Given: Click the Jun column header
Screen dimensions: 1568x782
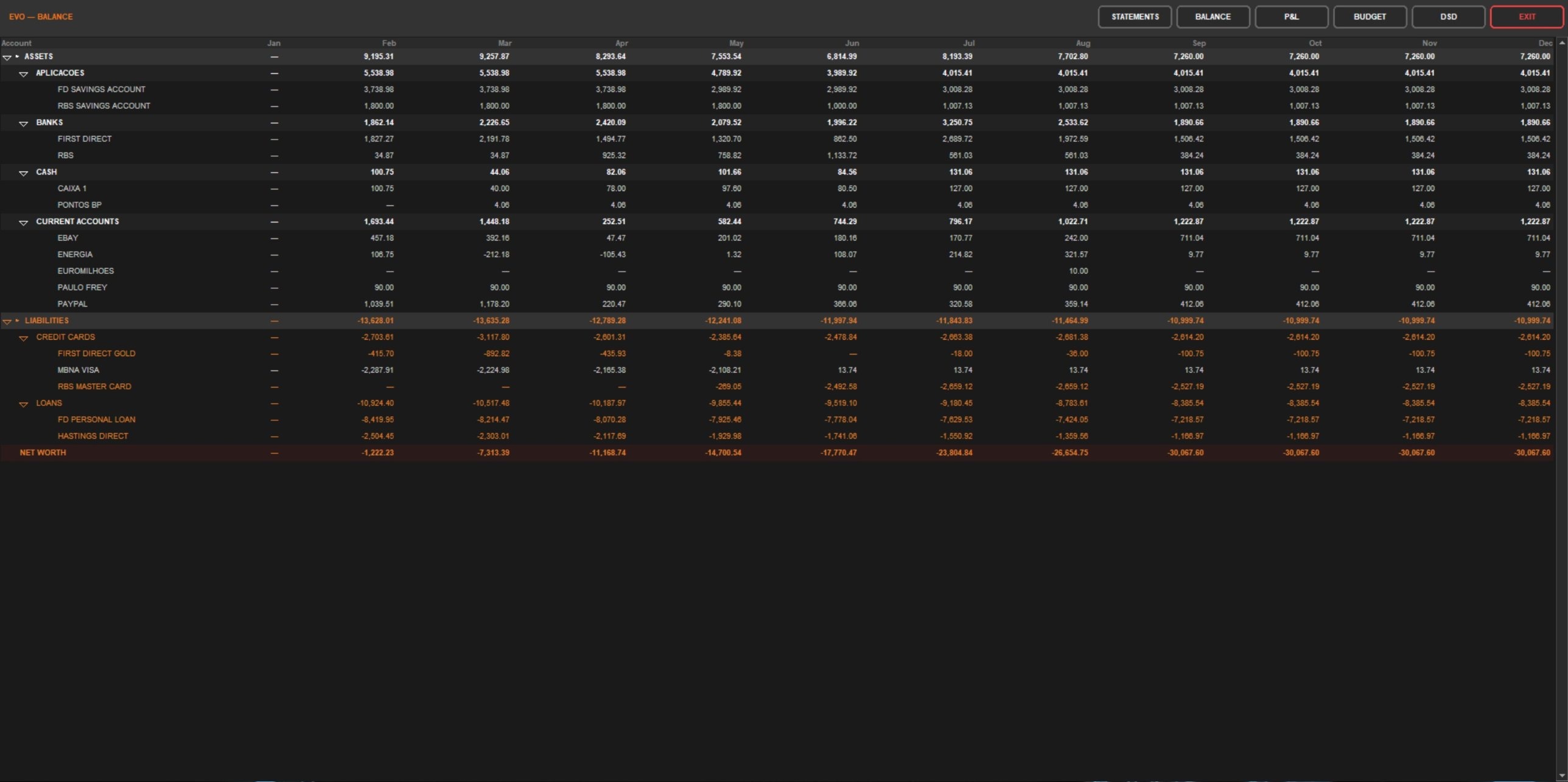Looking at the screenshot, I should pos(852,43).
